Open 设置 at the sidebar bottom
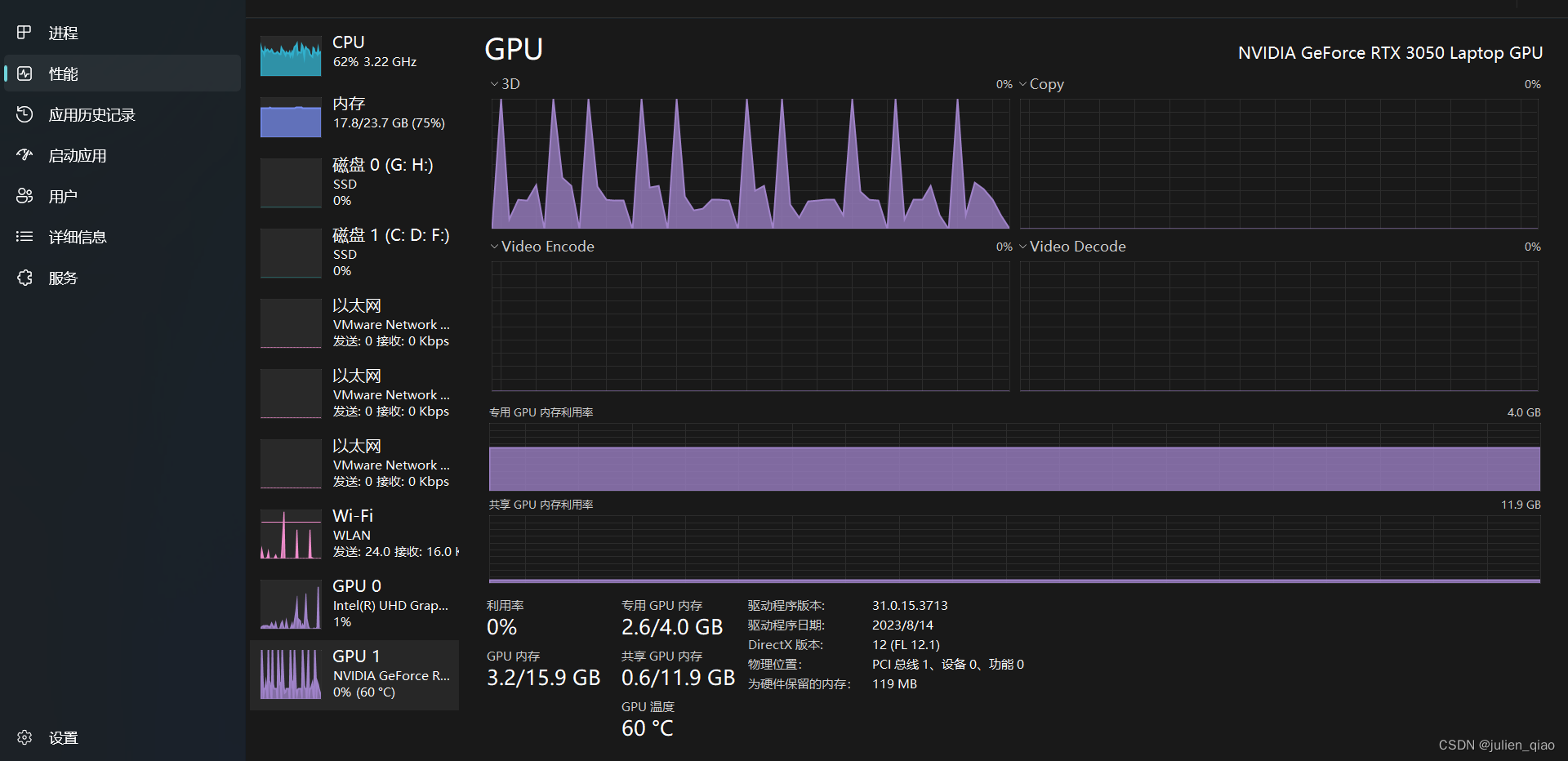This screenshot has height=761, width=1568. tap(122, 737)
